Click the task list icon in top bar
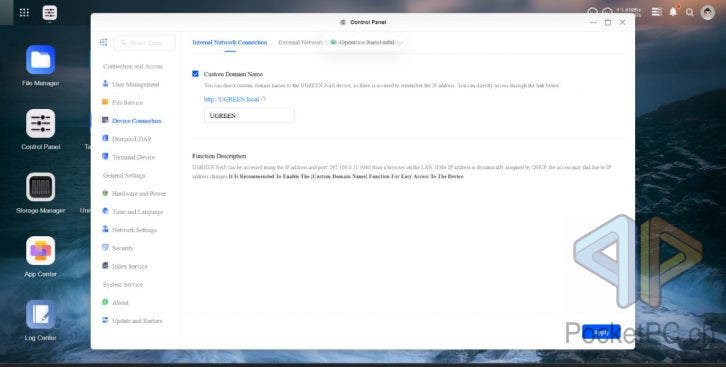The image size is (726, 367). click(x=657, y=12)
